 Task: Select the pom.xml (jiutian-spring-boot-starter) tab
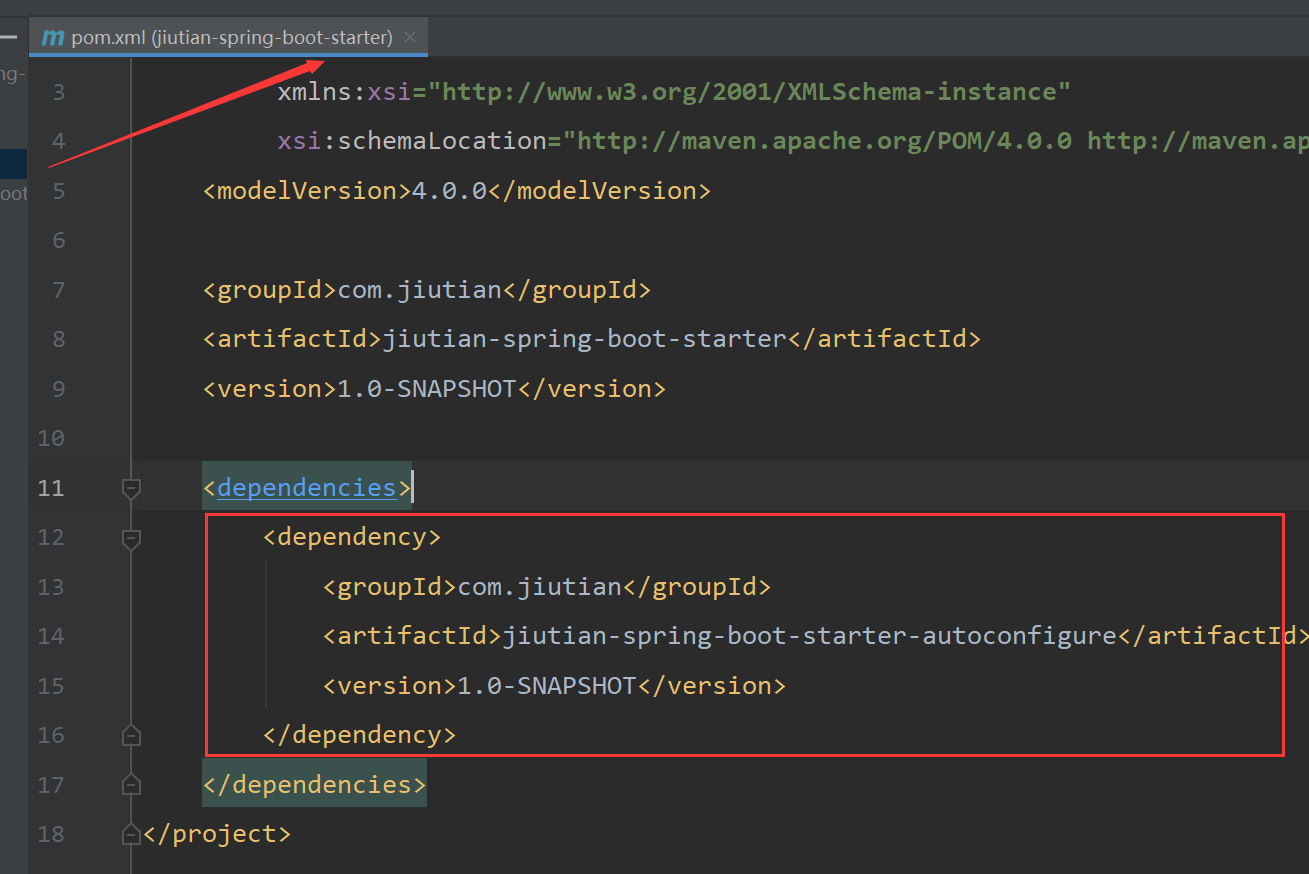coord(231,37)
